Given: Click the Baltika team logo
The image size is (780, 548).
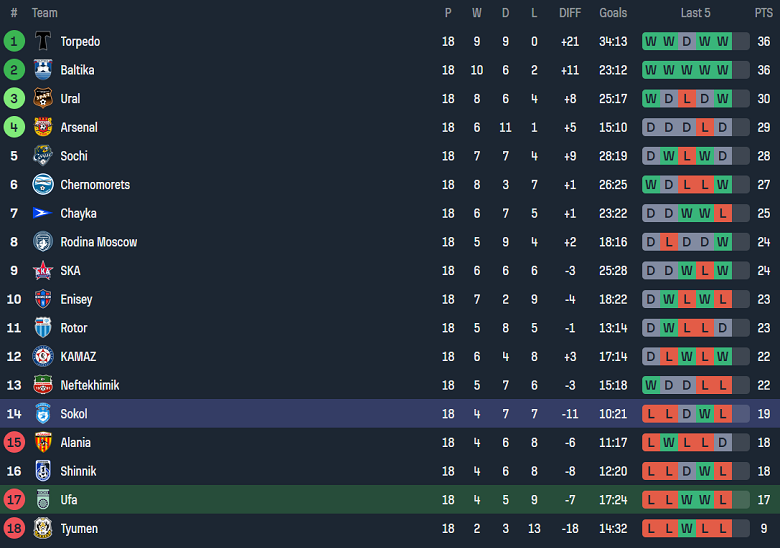Looking at the screenshot, I should tap(43, 70).
